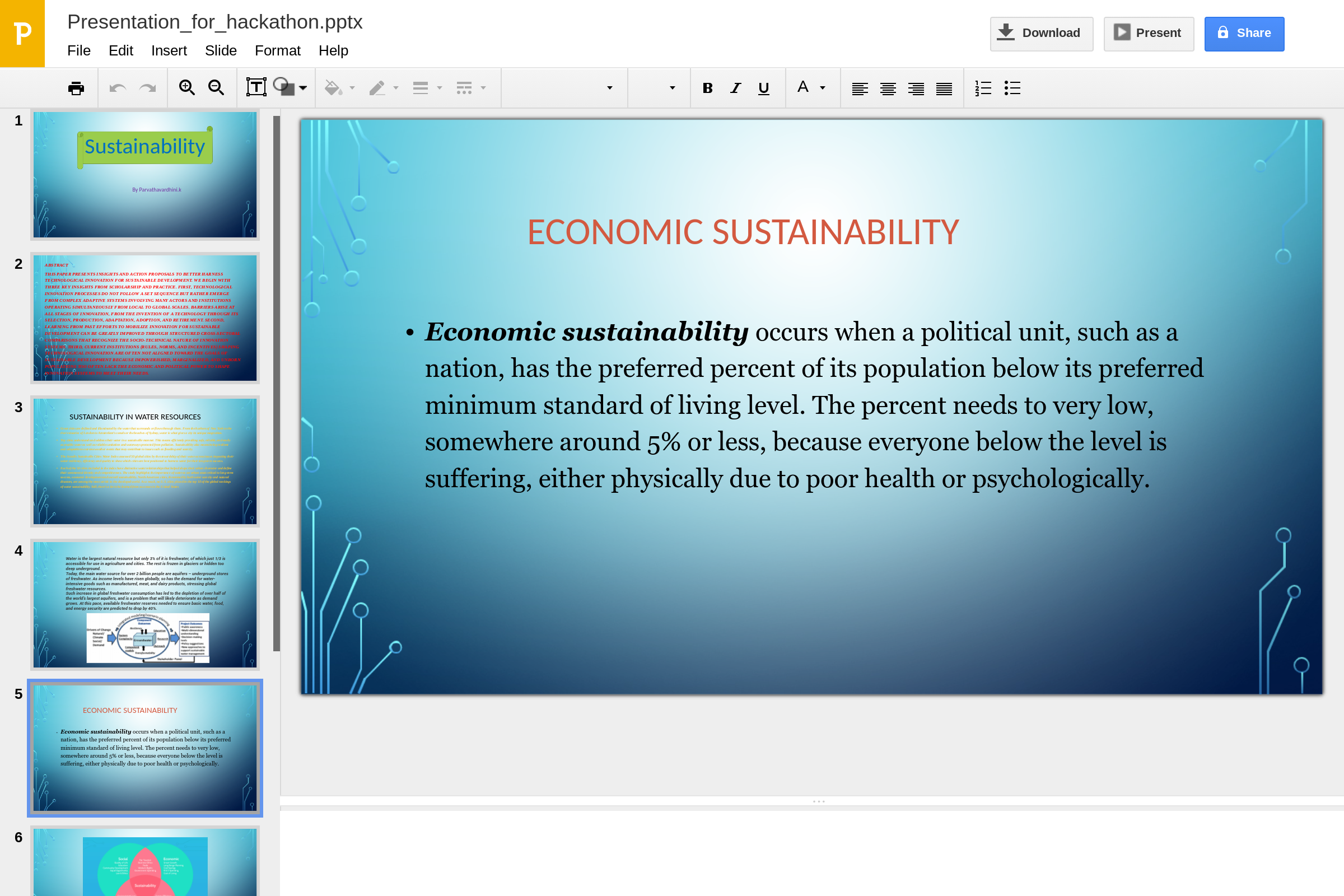Insert a bulleted list
This screenshot has width=1344, height=896.
(1012, 88)
